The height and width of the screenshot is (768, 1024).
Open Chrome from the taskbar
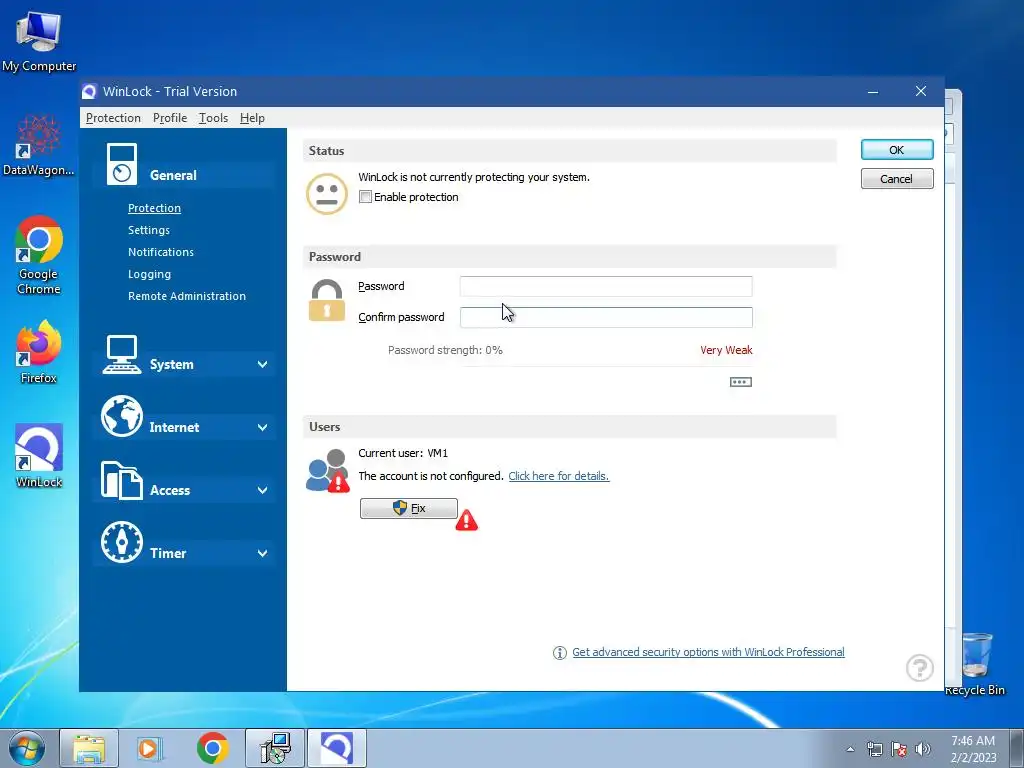[212, 748]
